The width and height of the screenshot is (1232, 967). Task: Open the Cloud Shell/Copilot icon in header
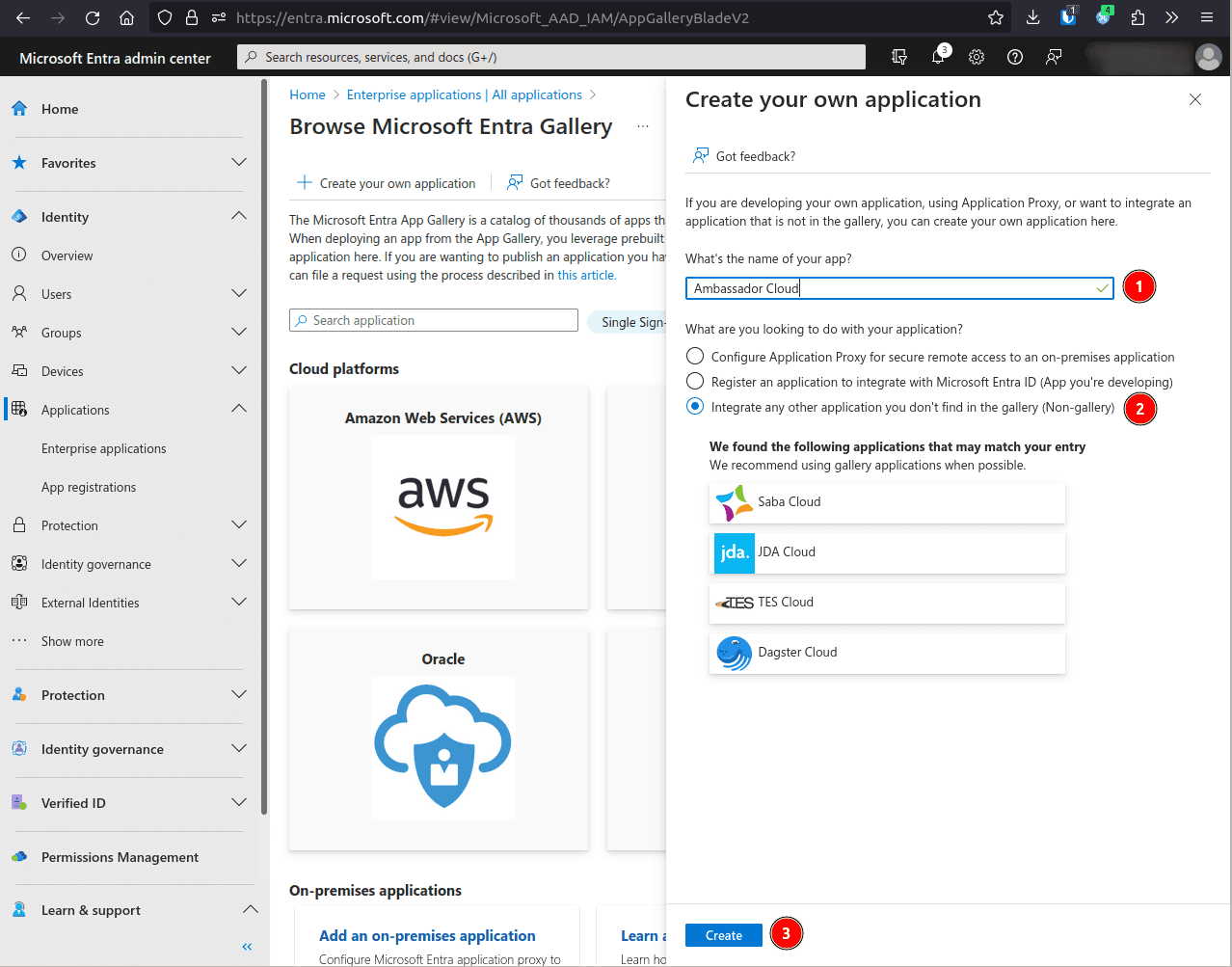[899, 57]
